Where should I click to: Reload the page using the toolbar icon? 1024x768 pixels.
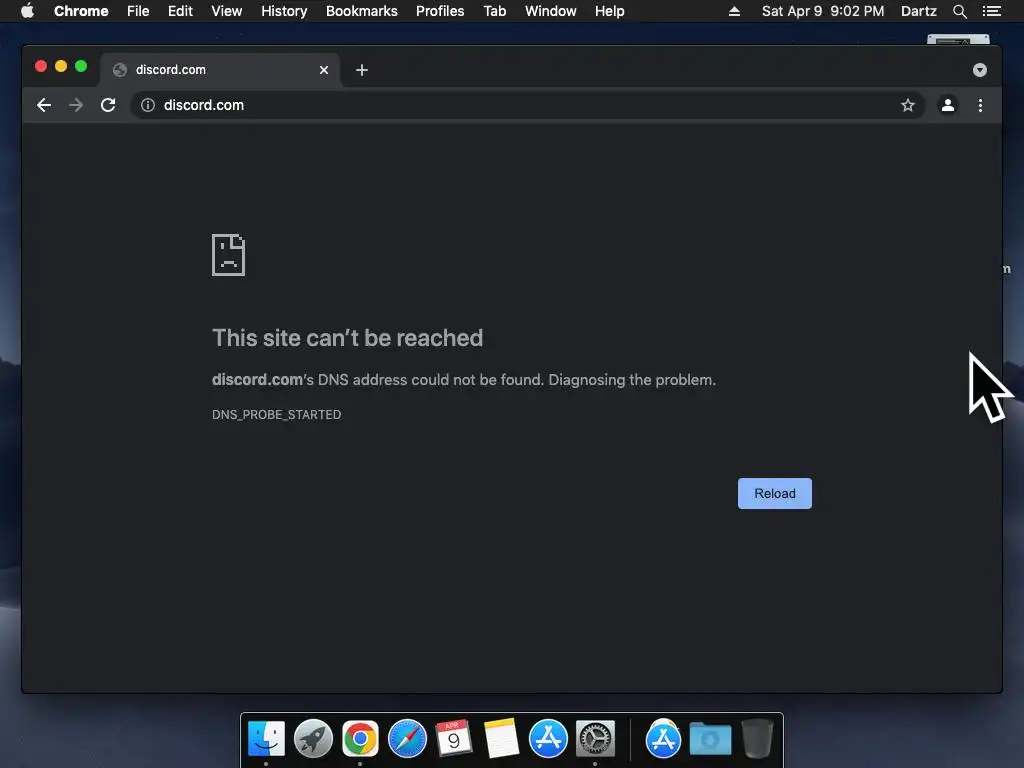coord(108,105)
